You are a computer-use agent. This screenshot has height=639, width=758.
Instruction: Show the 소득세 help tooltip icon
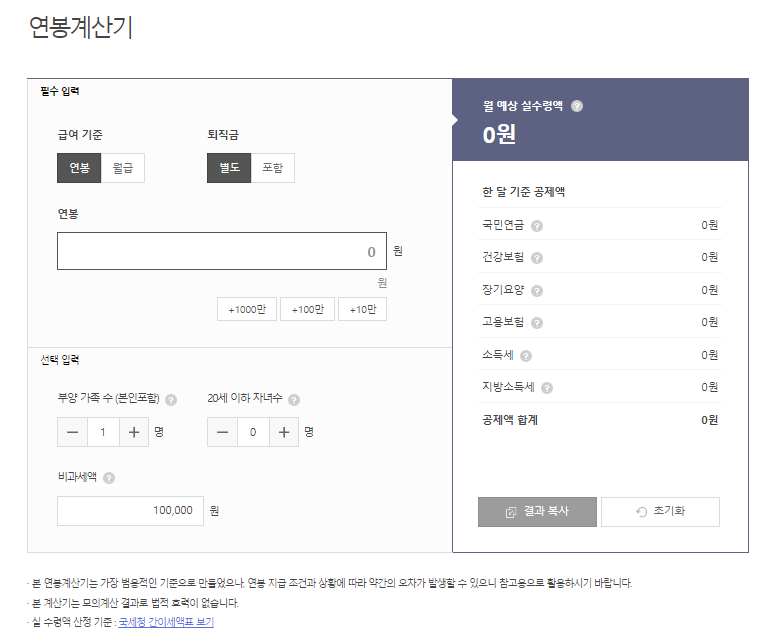[x=526, y=356]
